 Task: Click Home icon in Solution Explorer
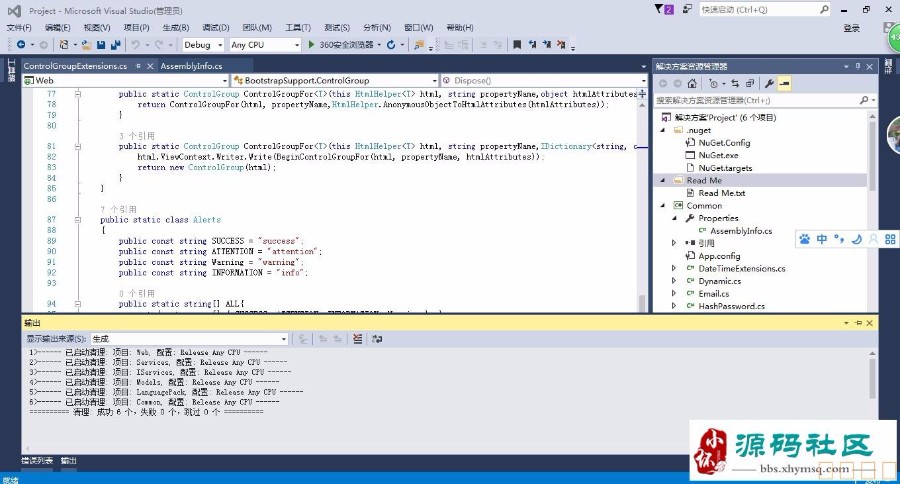pos(692,83)
